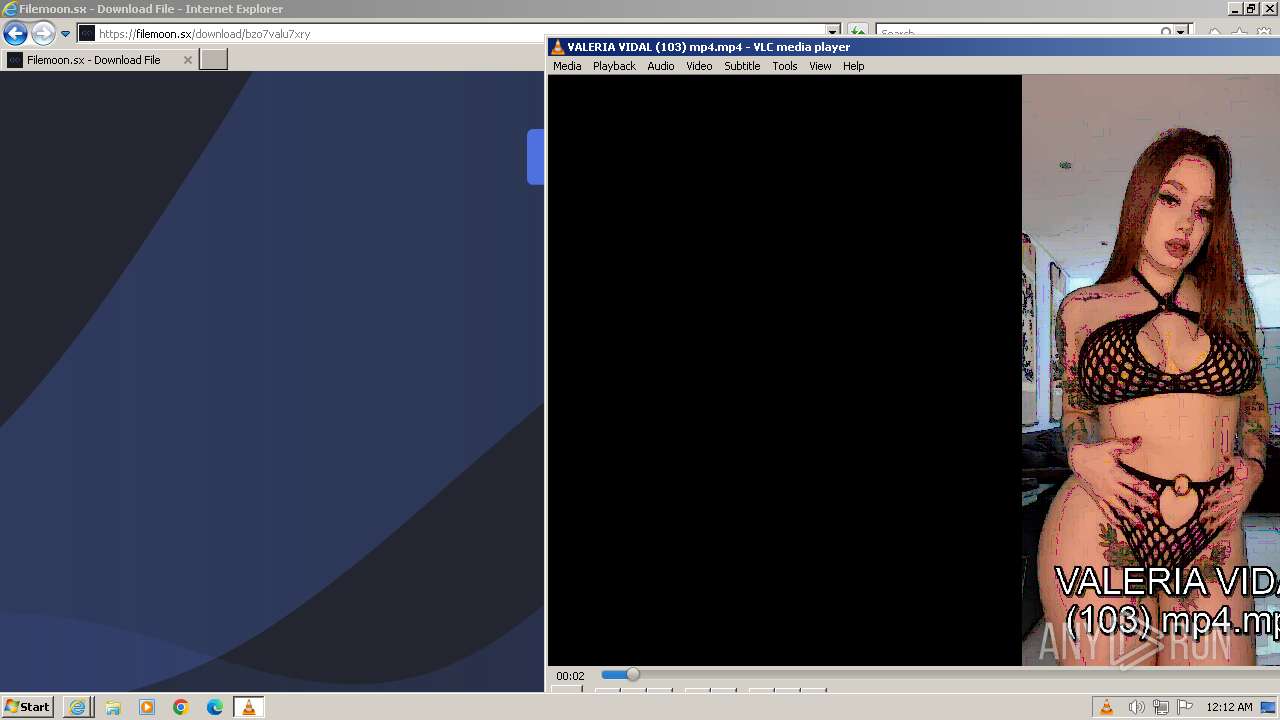Viewport: 1280px width, 720px height.
Task: Click the blue button on the Filemoon page
Action: [536, 157]
